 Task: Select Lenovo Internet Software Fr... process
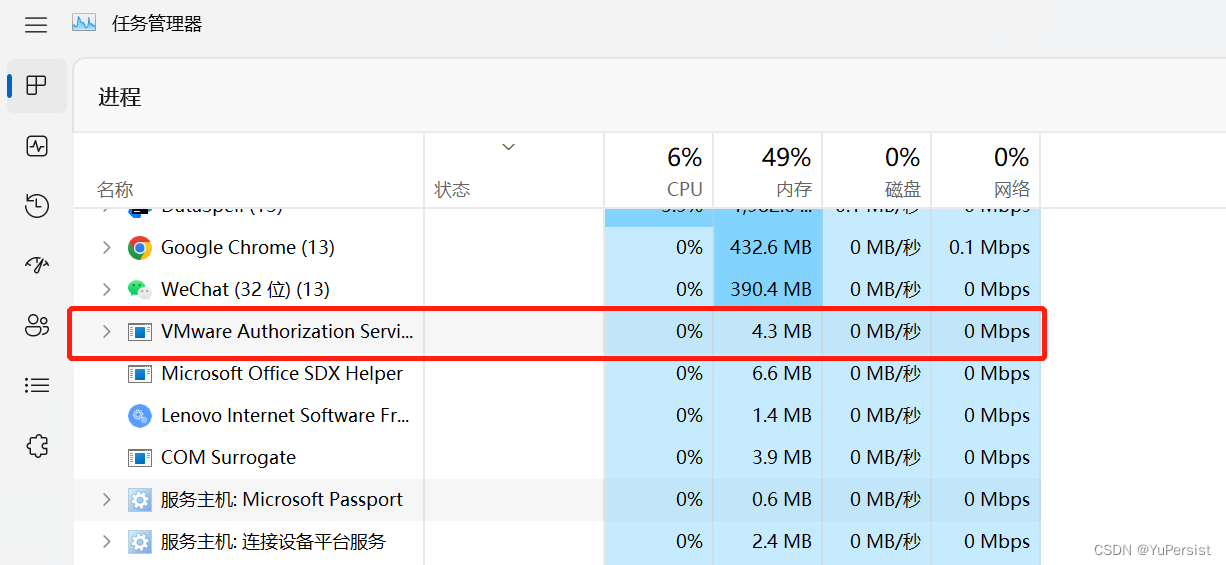tap(286, 416)
